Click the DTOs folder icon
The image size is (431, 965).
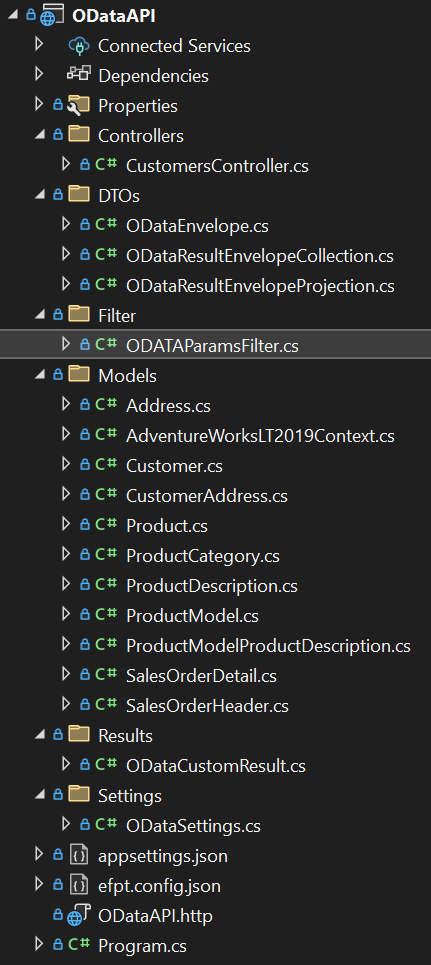pos(79,194)
